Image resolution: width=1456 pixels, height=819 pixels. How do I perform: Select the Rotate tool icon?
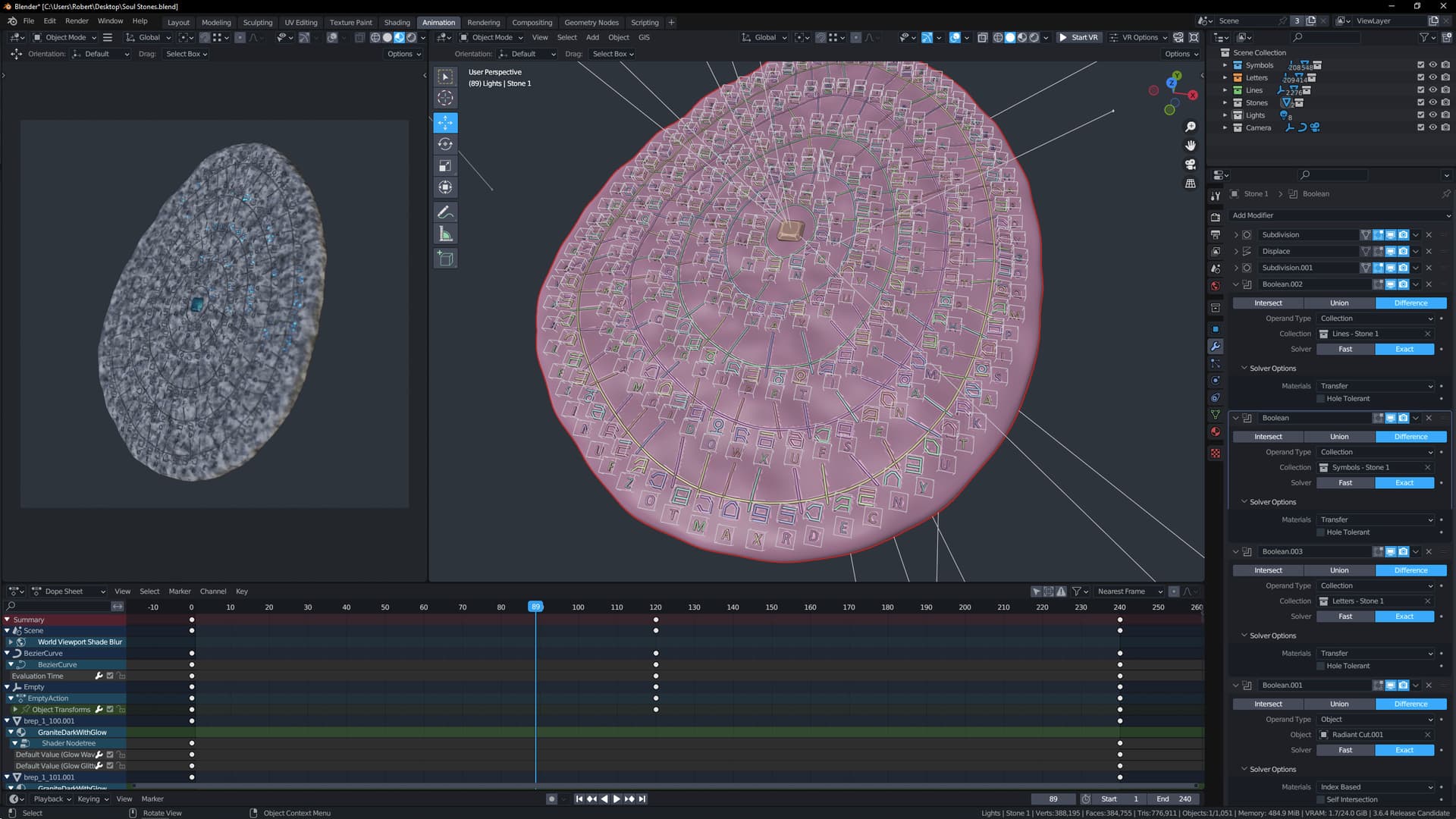[x=445, y=144]
